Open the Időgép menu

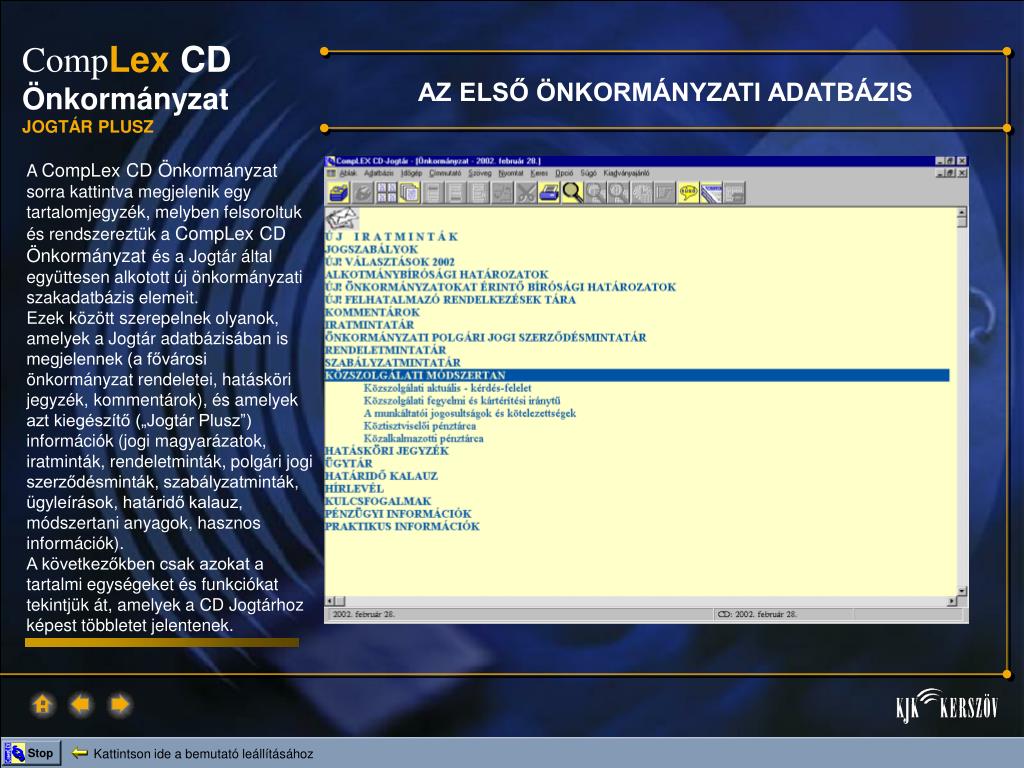[411, 173]
